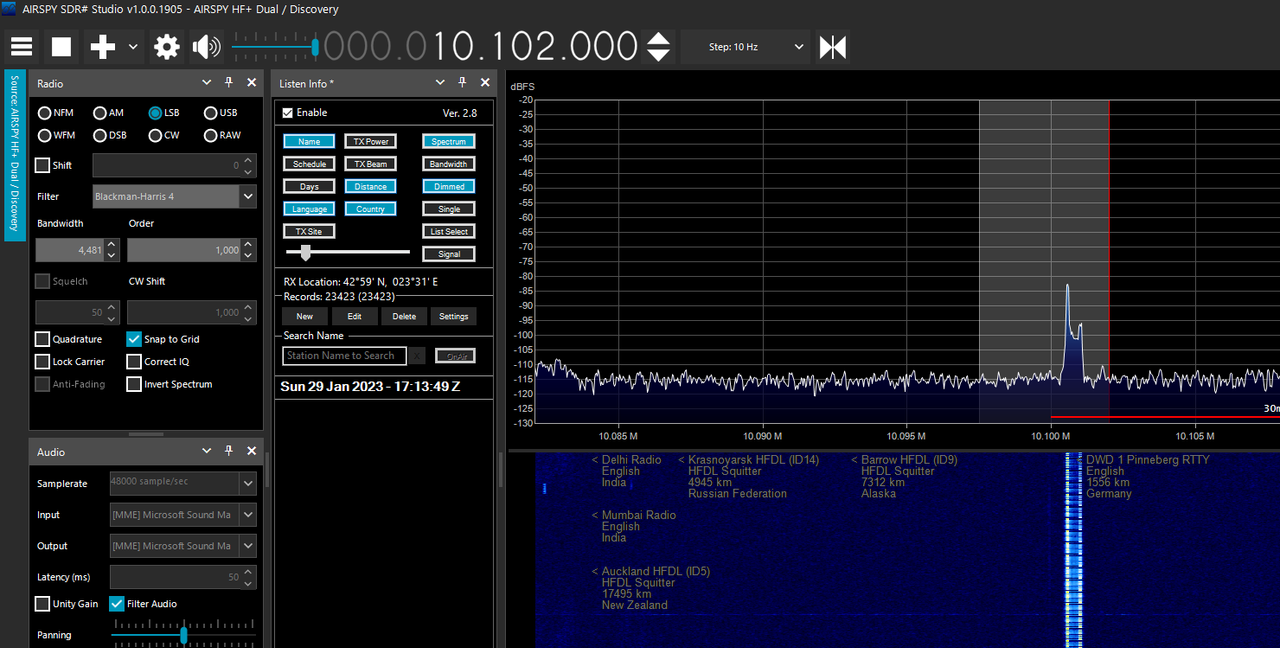Enable the Lock Carrier checkbox
The height and width of the screenshot is (648, 1280).
(x=42, y=361)
